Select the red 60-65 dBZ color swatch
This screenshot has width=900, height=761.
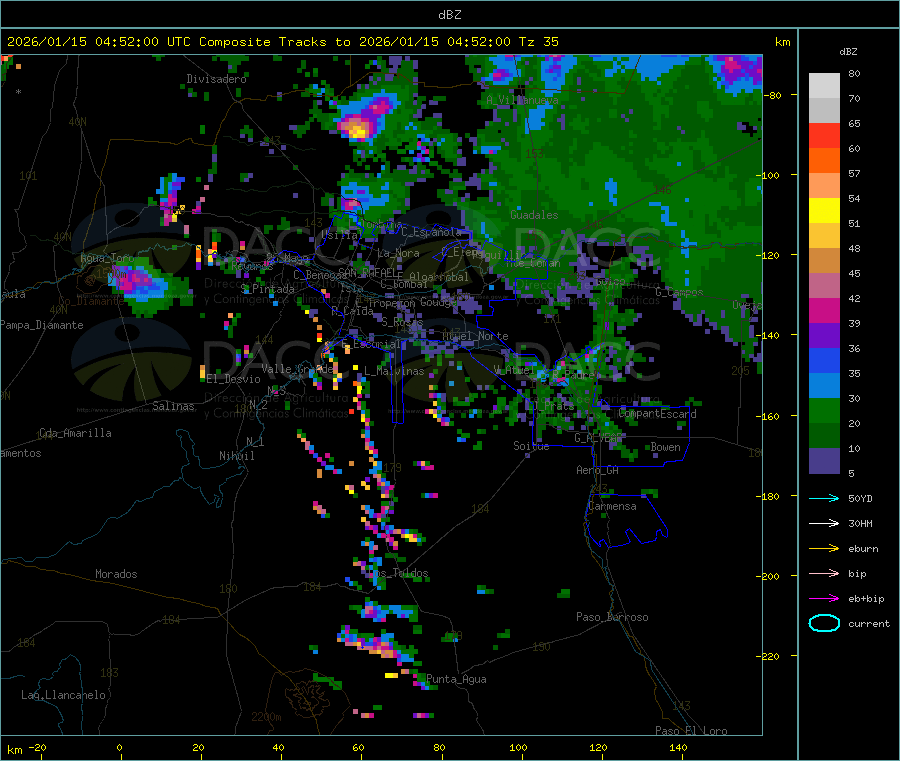[824, 135]
